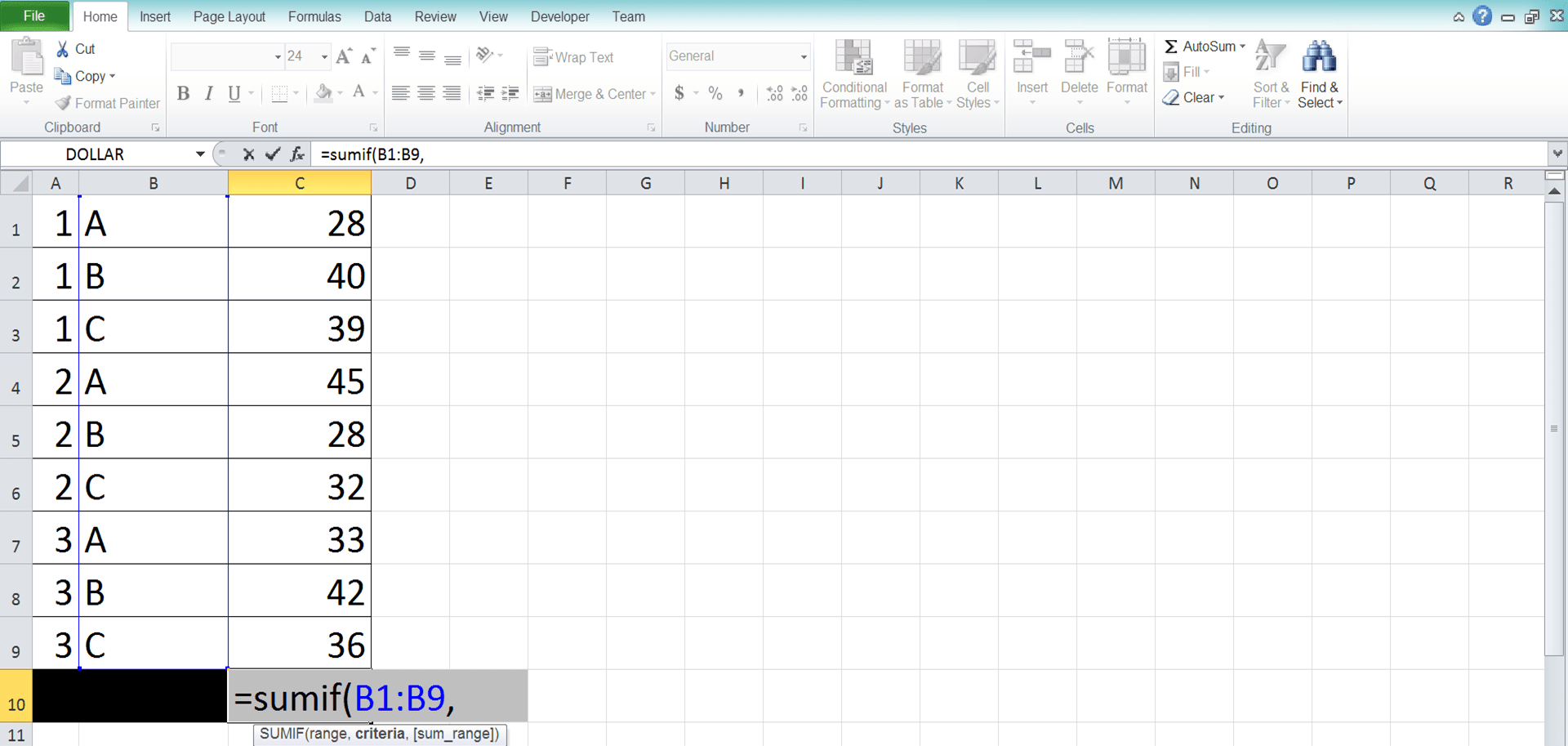Open the Insert Function fx dialog

(x=297, y=154)
